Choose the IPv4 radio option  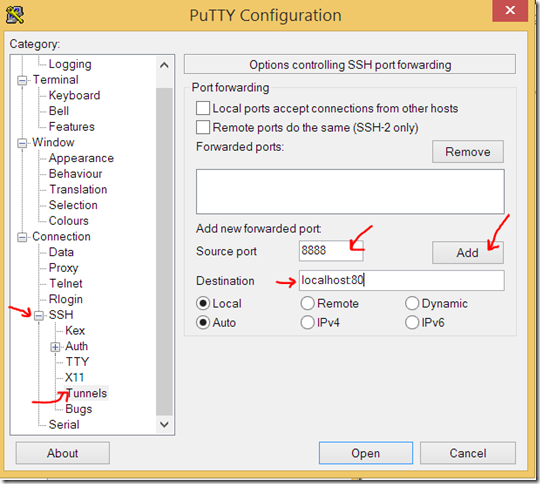tap(307, 323)
